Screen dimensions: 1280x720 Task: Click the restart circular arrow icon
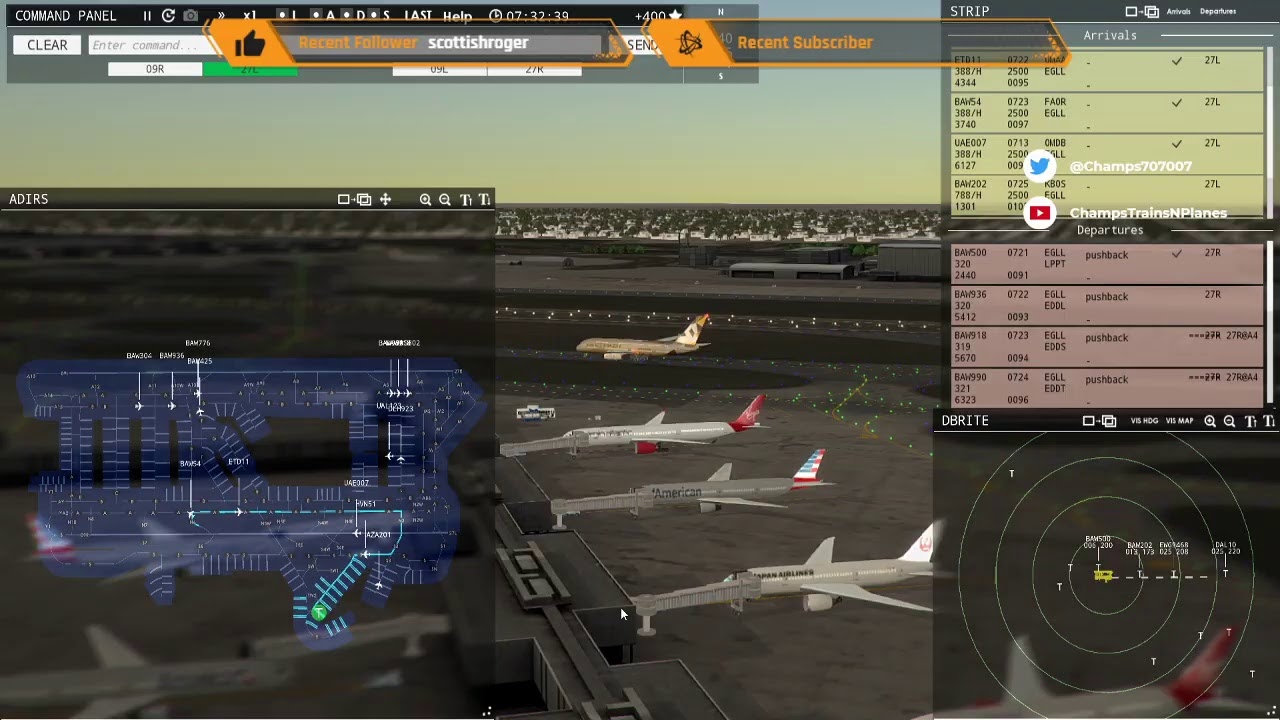pyautogui.click(x=168, y=16)
